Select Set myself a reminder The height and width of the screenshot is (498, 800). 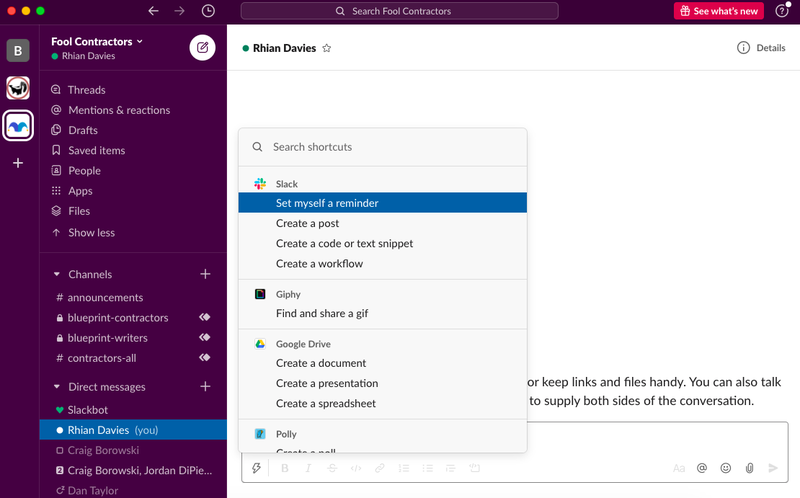coord(383,203)
